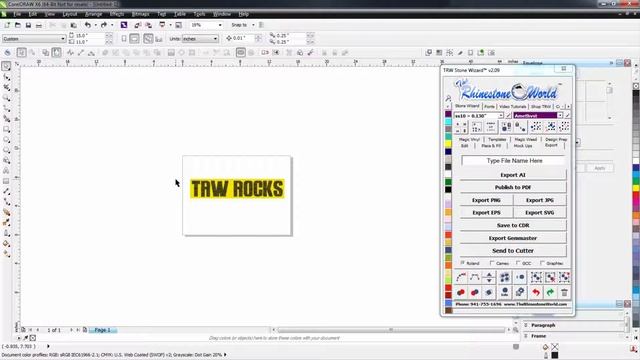Click the Export SVG button

(540, 213)
